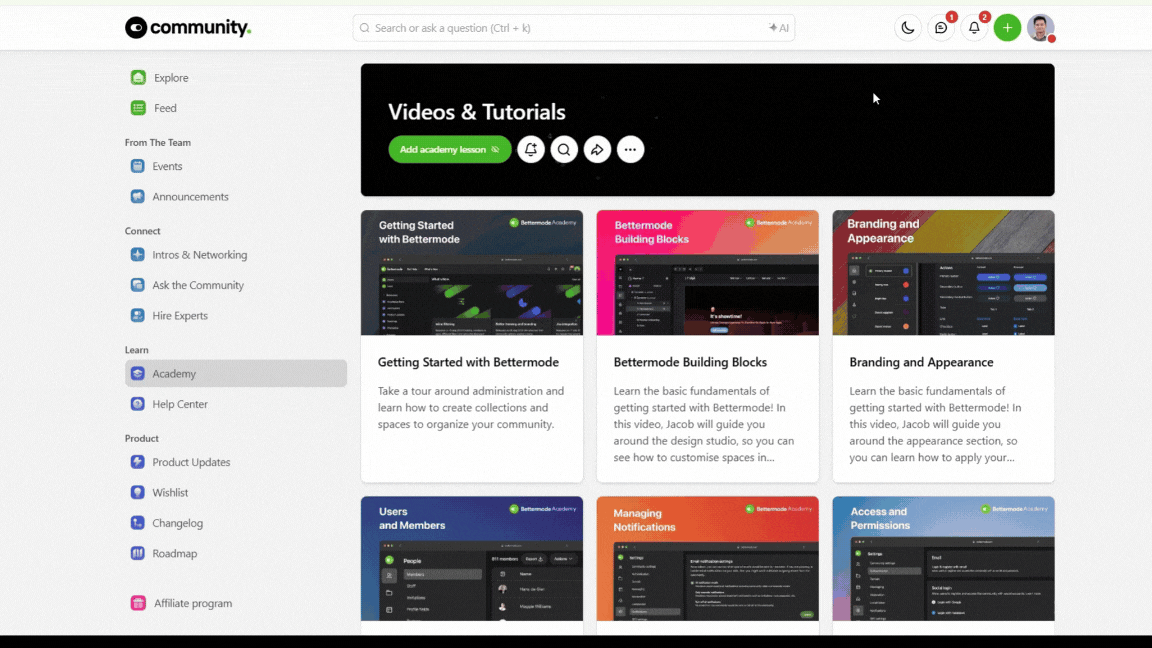Open Product Updates link text
Image resolution: width=1152 pixels, height=648 pixels.
[191, 462]
